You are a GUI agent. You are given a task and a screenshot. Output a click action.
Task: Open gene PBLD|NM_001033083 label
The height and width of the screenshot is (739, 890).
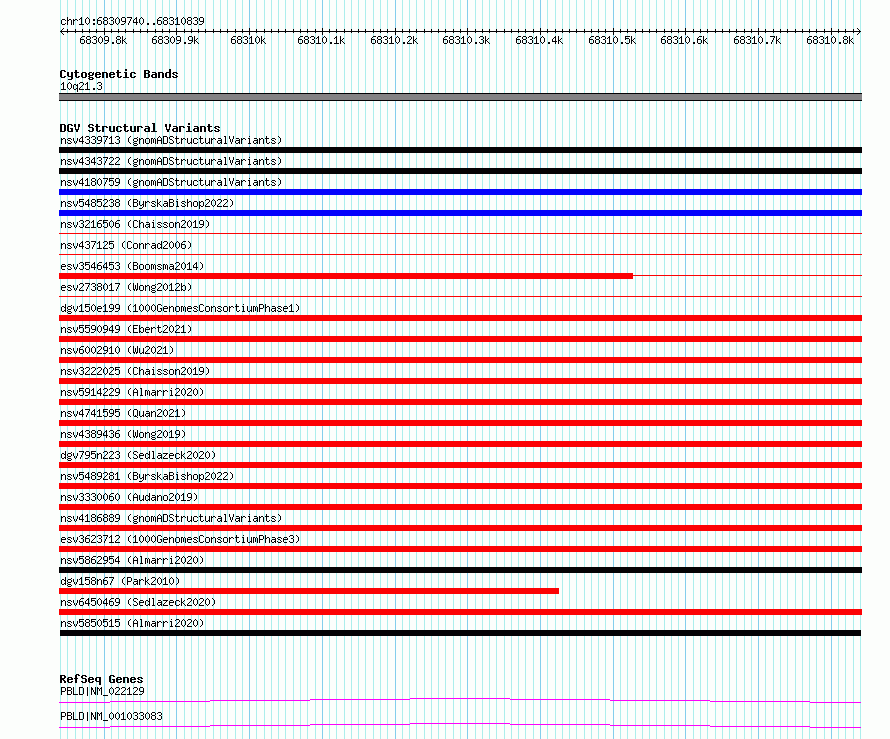pyautogui.click(x=111, y=716)
